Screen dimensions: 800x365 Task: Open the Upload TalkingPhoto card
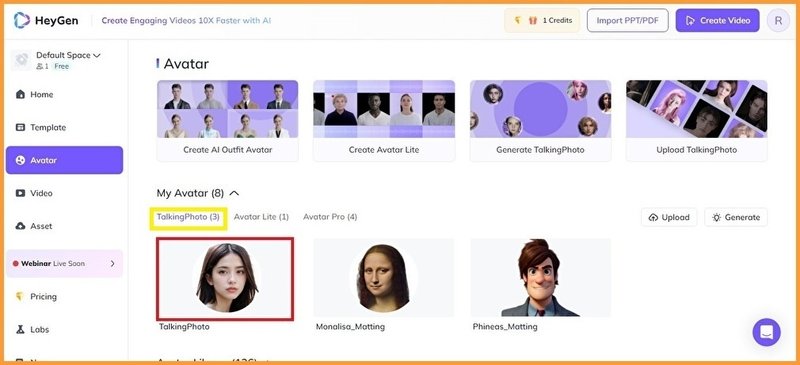point(696,120)
